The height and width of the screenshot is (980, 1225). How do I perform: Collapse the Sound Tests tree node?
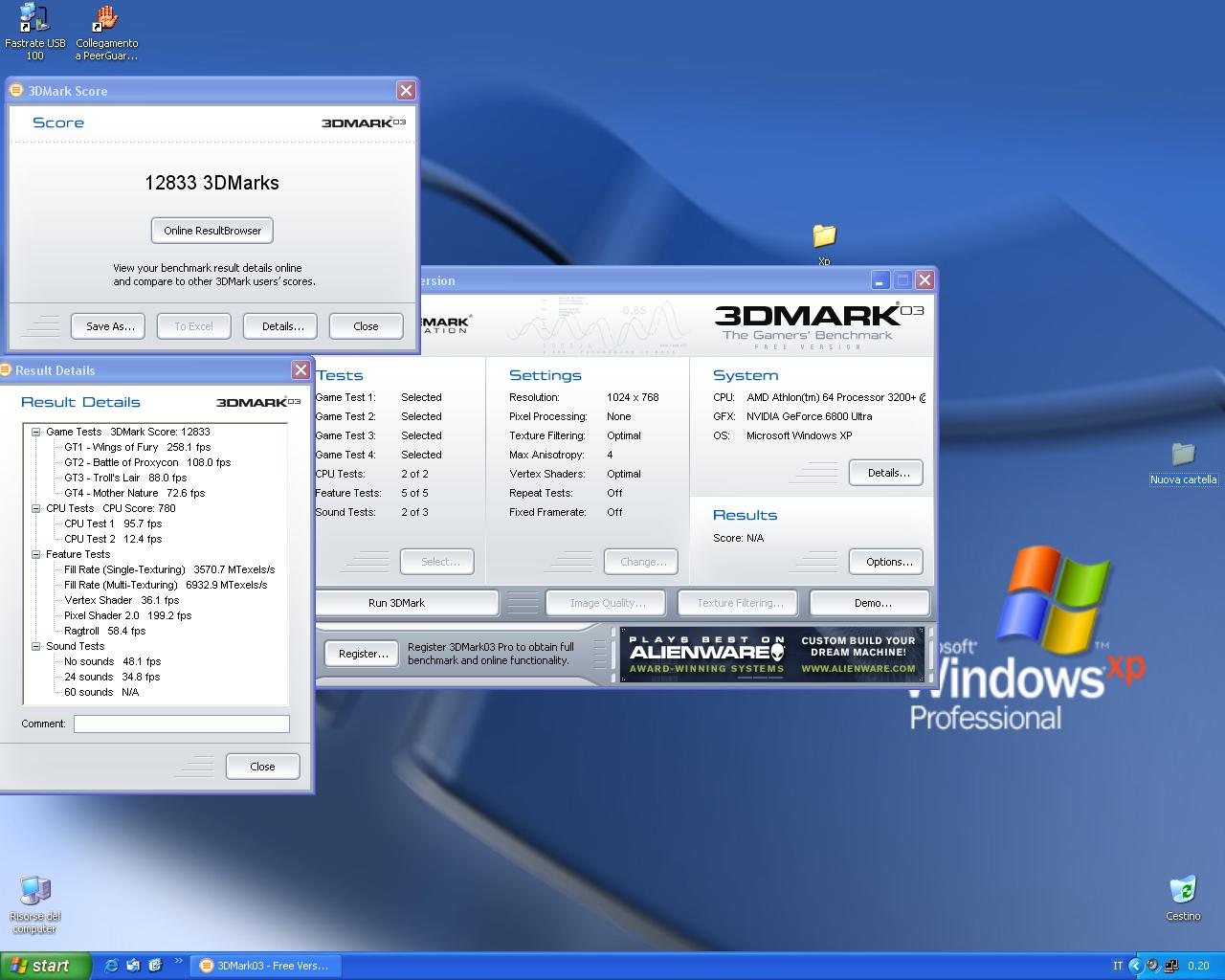[x=35, y=646]
